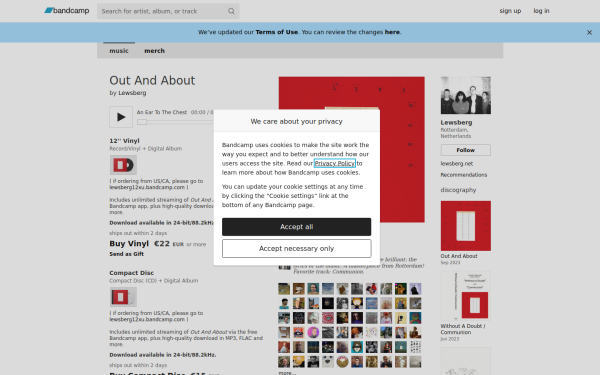Open the Recommendations link
This screenshot has width=600, height=375.
point(464,175)
